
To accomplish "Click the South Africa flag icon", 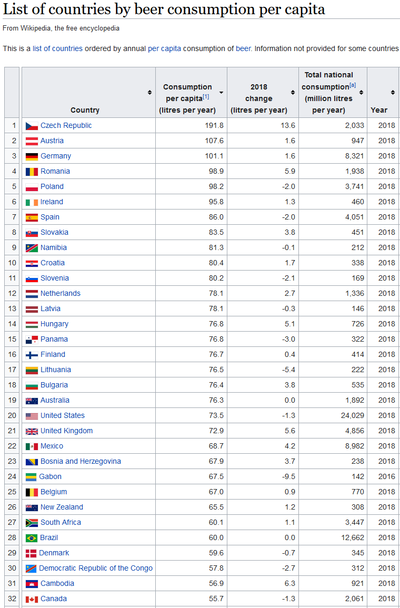I will tap(32, 523).
